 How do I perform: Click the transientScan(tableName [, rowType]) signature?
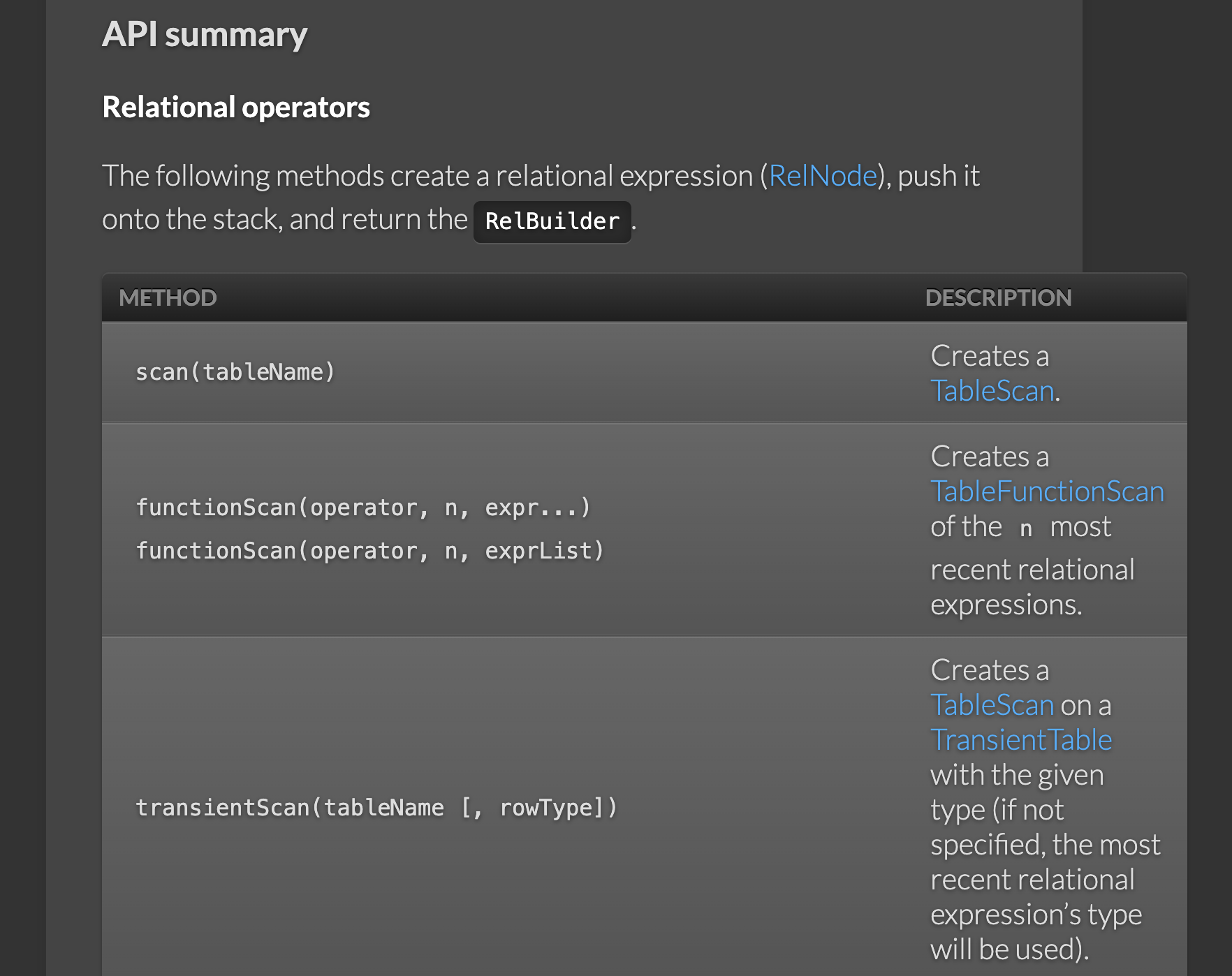pos(376,808)
